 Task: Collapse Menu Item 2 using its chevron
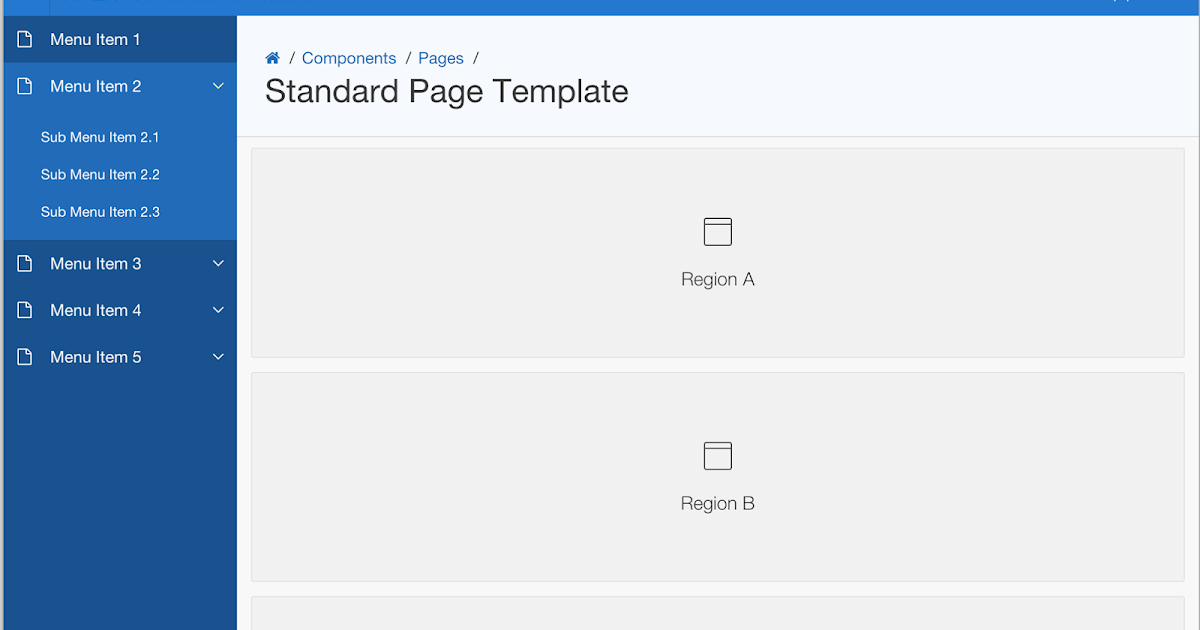(x=218, y=86)
